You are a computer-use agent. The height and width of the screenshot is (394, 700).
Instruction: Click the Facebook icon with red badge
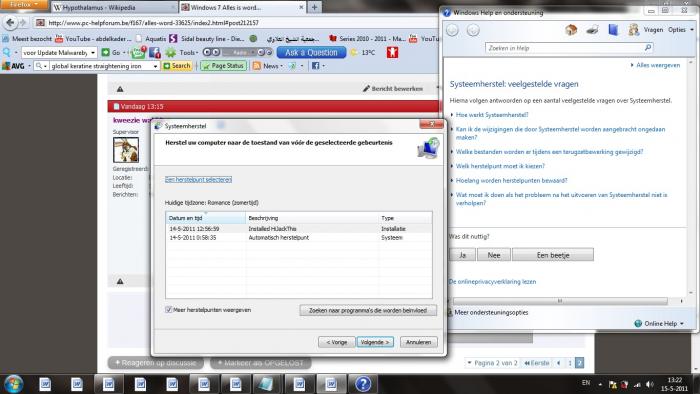(x=154, y=53)
